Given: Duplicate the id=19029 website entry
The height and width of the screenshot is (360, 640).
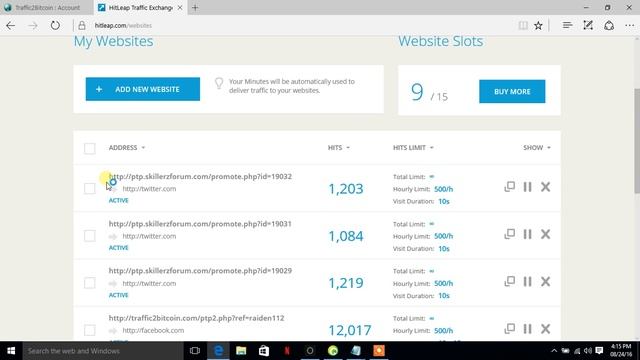Looking at the screenshot, I should tap(509, 281).
